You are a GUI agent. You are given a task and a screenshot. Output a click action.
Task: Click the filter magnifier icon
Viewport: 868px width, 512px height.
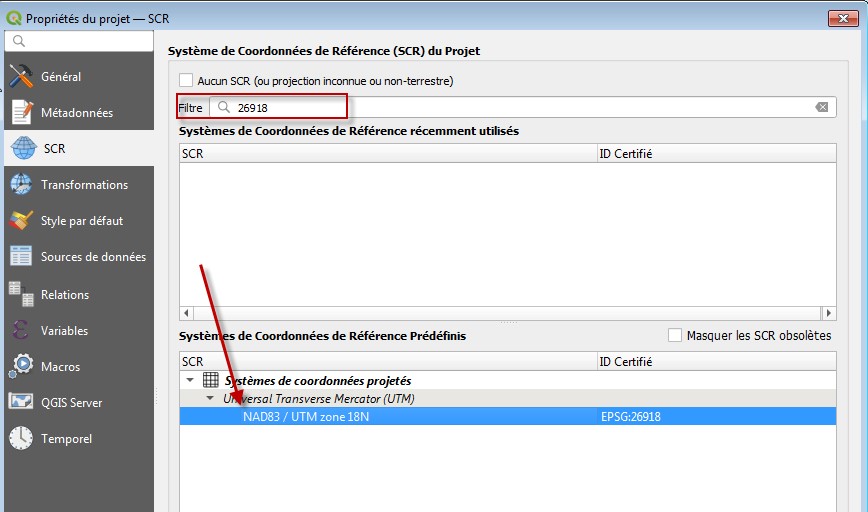[x=224, y=107]
